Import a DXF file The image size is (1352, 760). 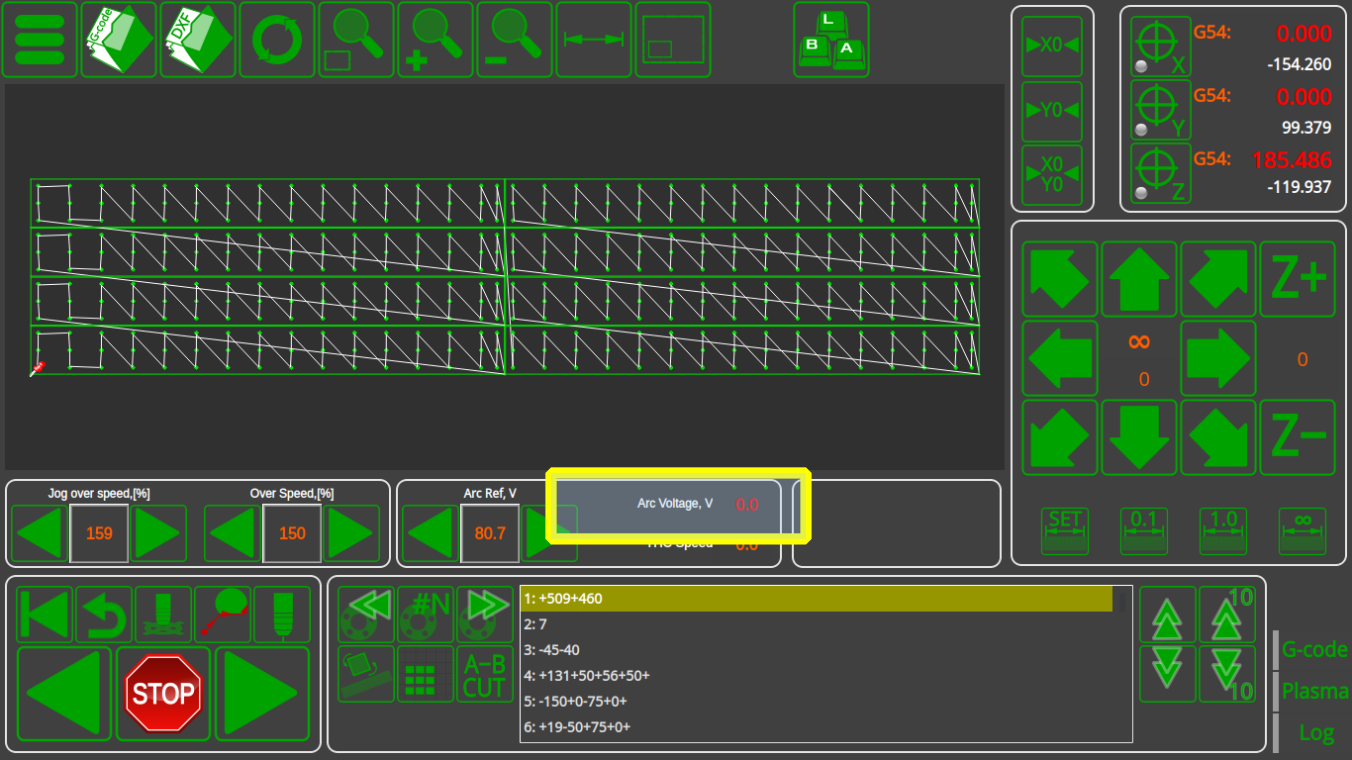(x=197, y=40)
